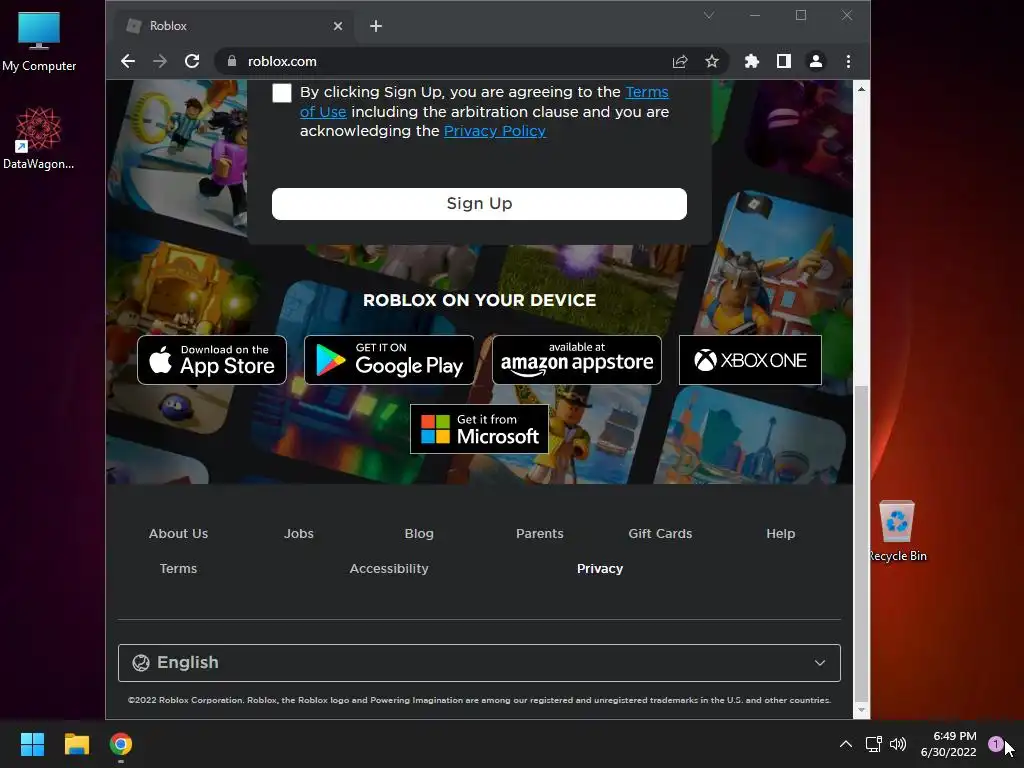Screen dimensions: 1024x768
Task: Click the page scrollbar up arrow
Action: point(861,89)
